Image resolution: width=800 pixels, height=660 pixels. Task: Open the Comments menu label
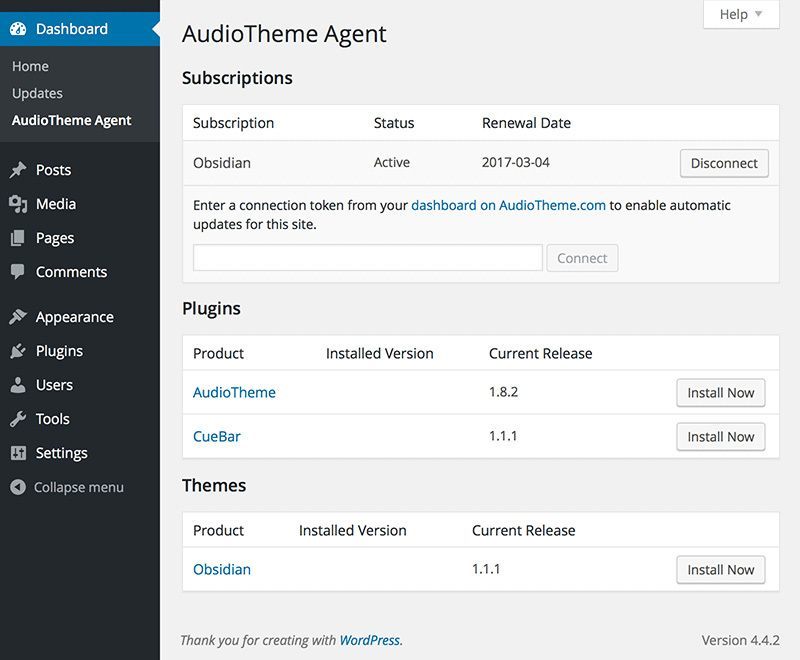[x=71, y=272]
